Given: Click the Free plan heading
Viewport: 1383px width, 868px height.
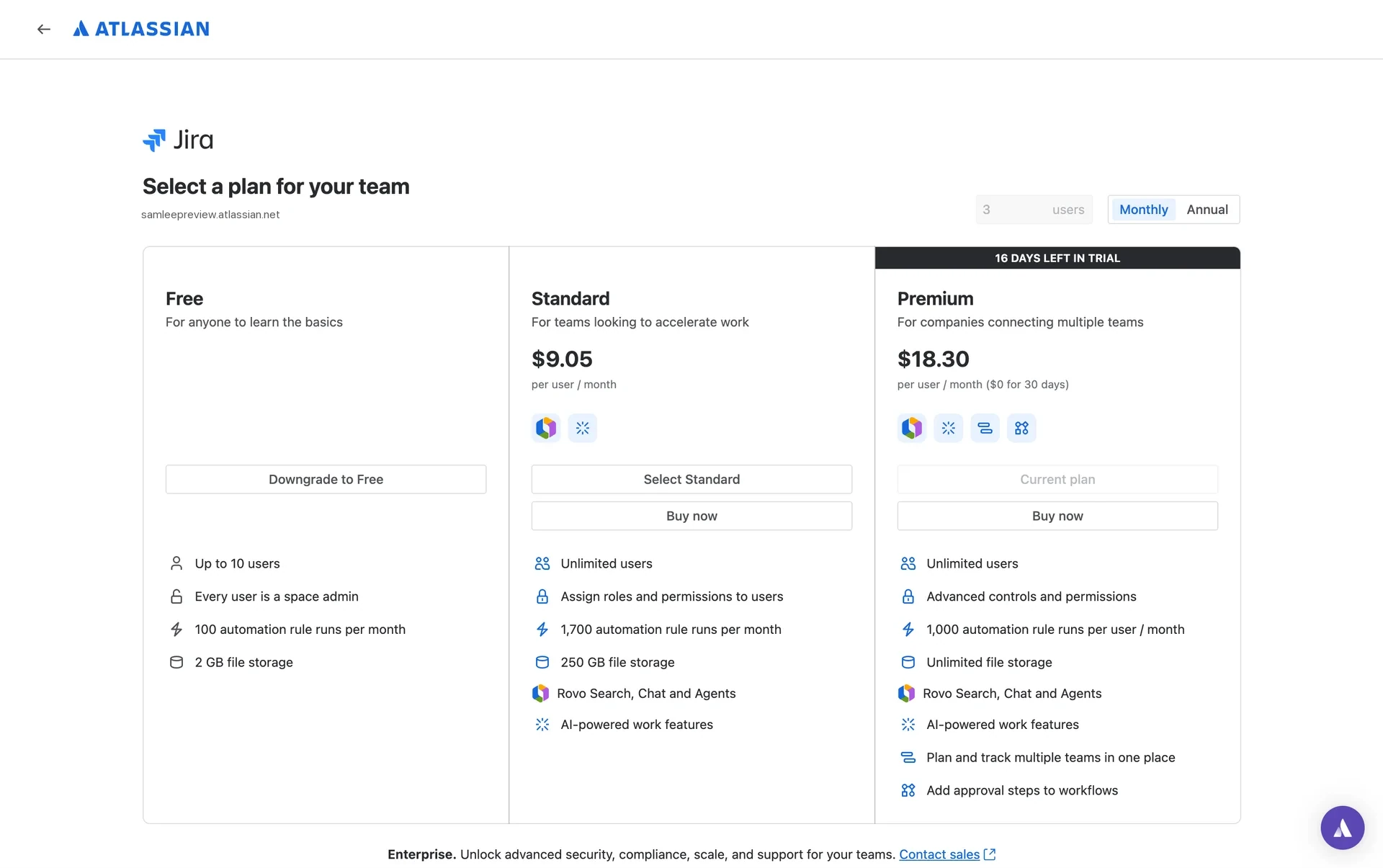Looking at the screenshot, I should [x=184, y=298].
